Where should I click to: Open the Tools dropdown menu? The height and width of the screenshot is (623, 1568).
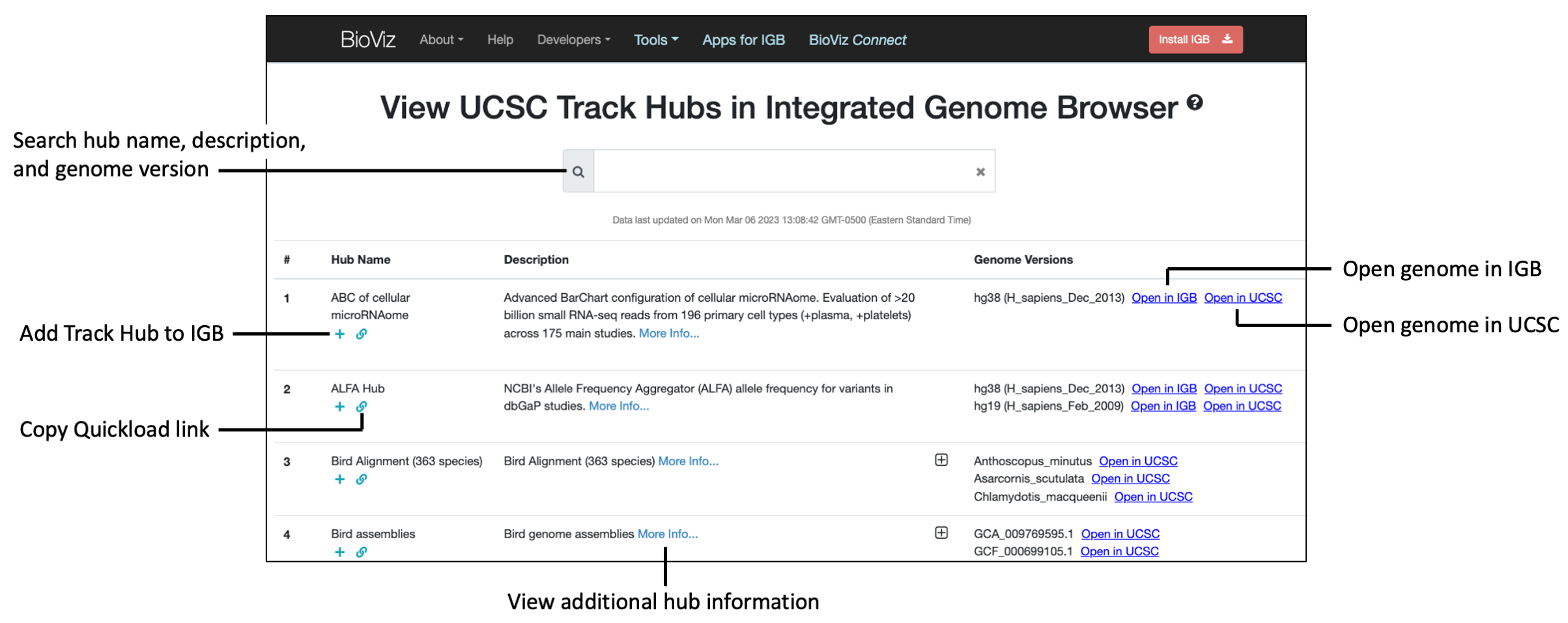tap(656, 40)
